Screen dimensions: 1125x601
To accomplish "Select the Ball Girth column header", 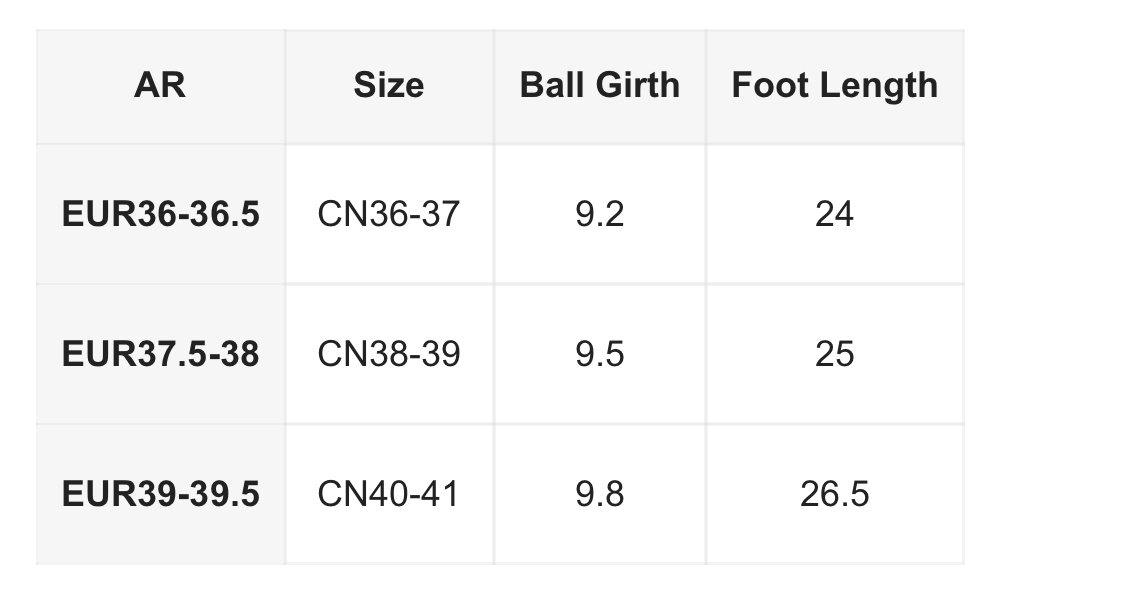I will coord(599,85).
